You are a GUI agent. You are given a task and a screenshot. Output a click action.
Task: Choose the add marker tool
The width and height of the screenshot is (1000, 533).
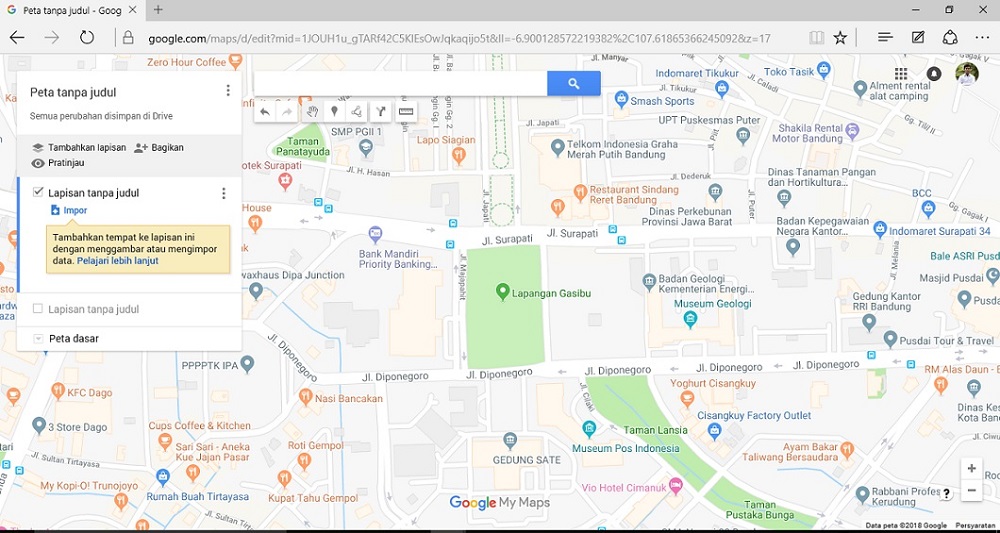click(x=334, y=112)
